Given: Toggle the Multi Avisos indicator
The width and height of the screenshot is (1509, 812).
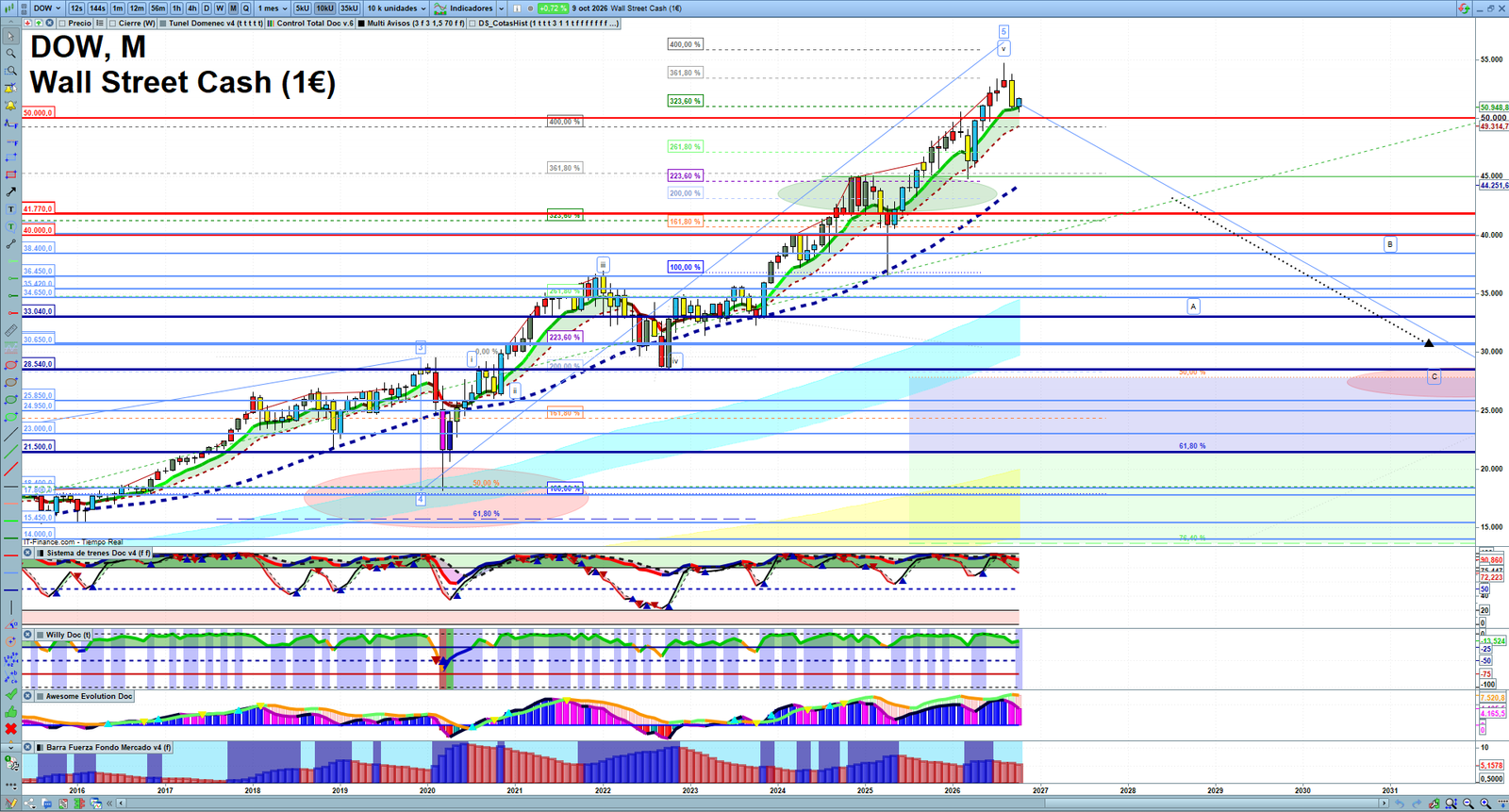Looking at the screenshot, I should (362, 23).
